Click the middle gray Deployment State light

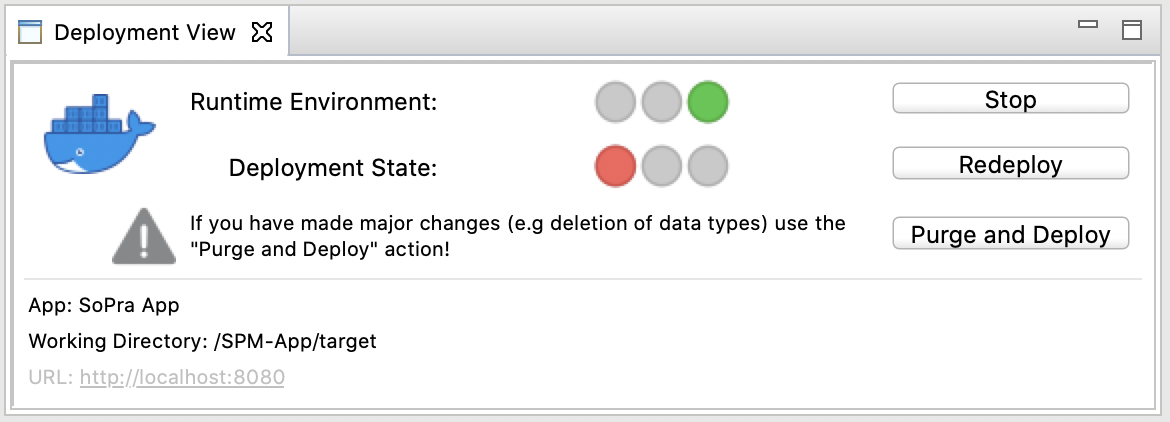click(x=661, y=166)
